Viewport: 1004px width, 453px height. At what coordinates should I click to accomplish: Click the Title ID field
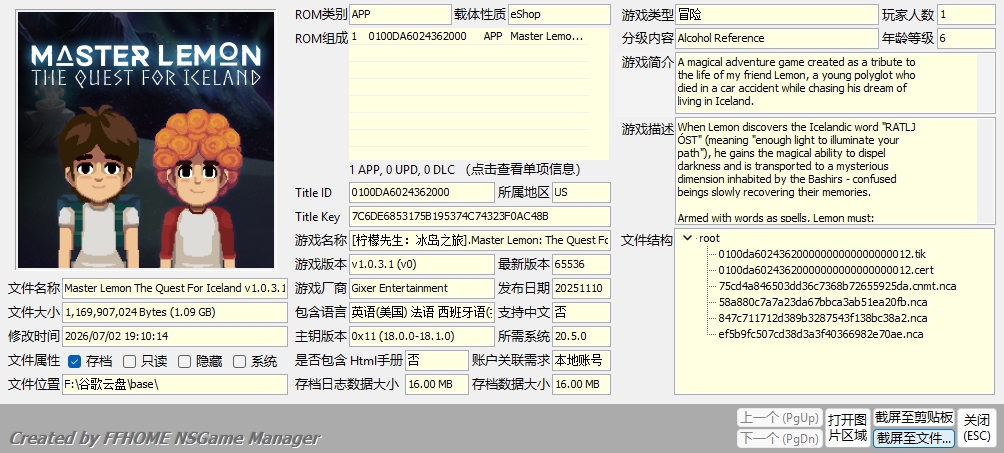pyautogui.click(x=422, y=192)
